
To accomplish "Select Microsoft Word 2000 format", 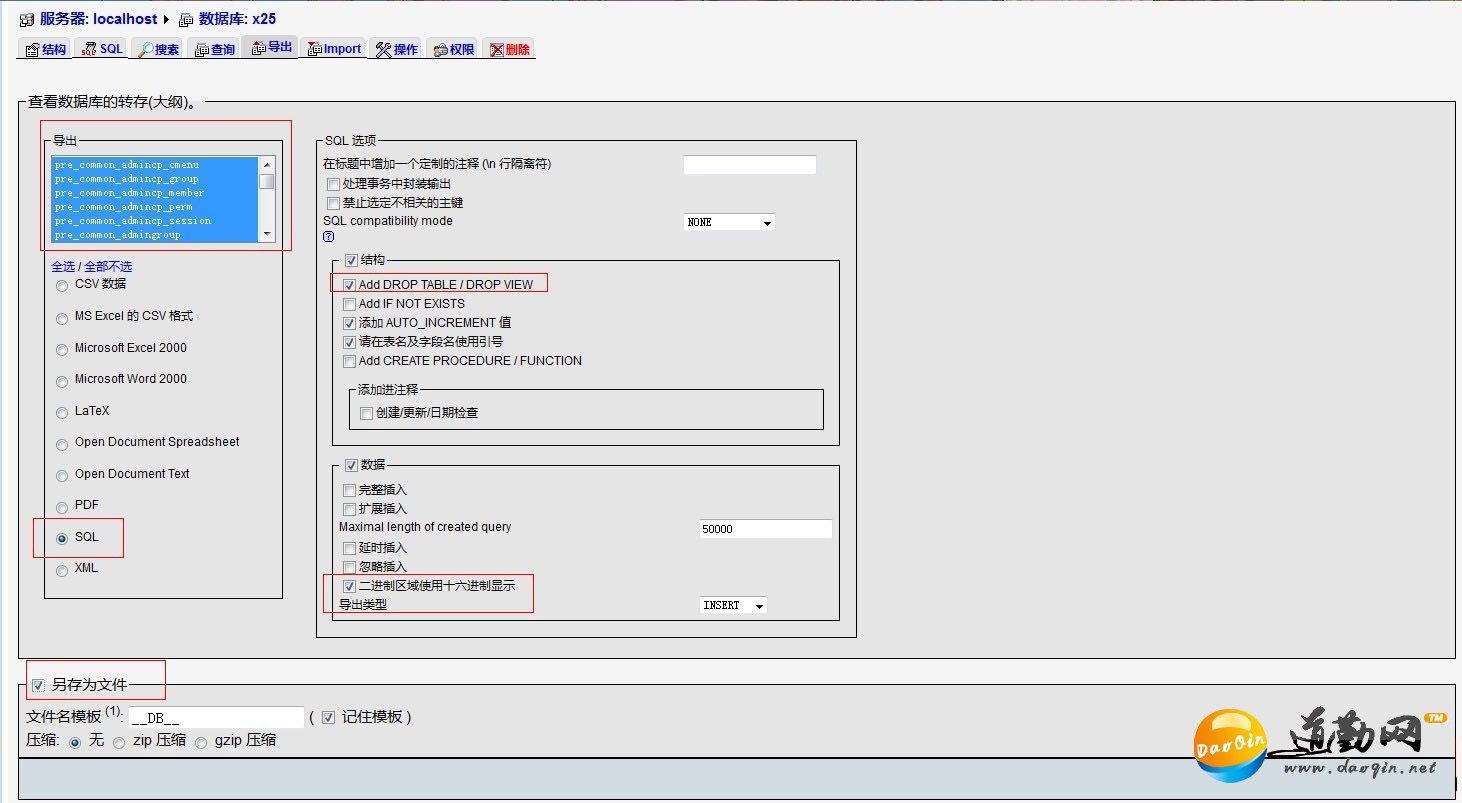I will click(63, 381).
